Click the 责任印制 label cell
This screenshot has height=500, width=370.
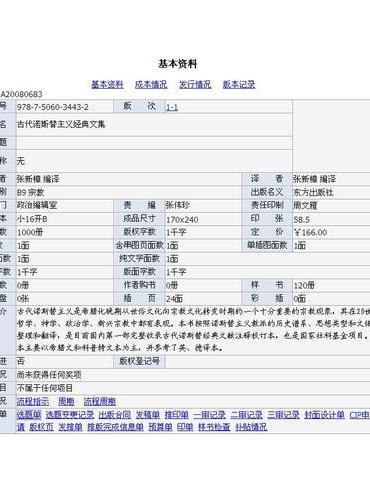click(267, 205)
